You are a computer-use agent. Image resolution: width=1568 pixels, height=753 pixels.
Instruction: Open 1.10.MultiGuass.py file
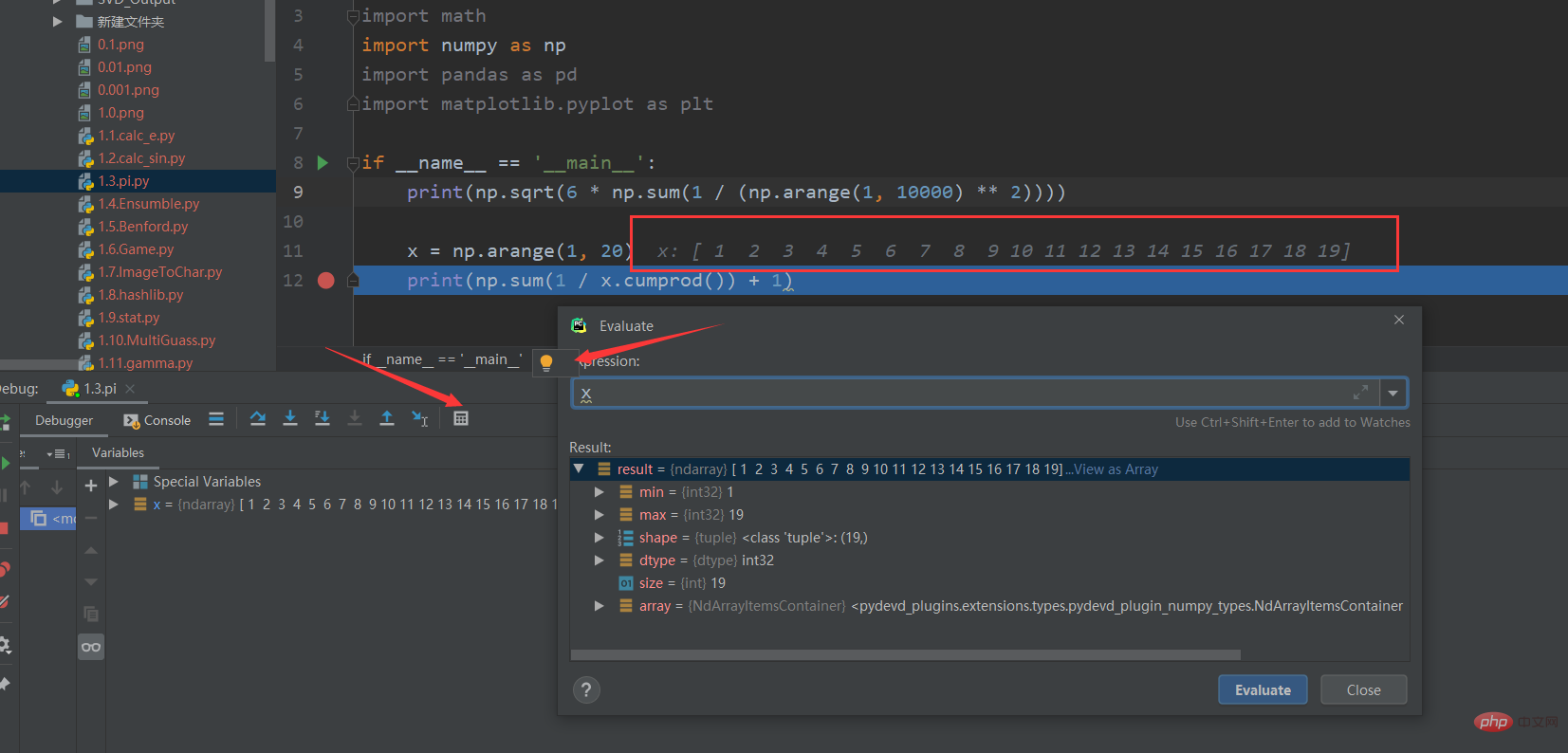157,340
